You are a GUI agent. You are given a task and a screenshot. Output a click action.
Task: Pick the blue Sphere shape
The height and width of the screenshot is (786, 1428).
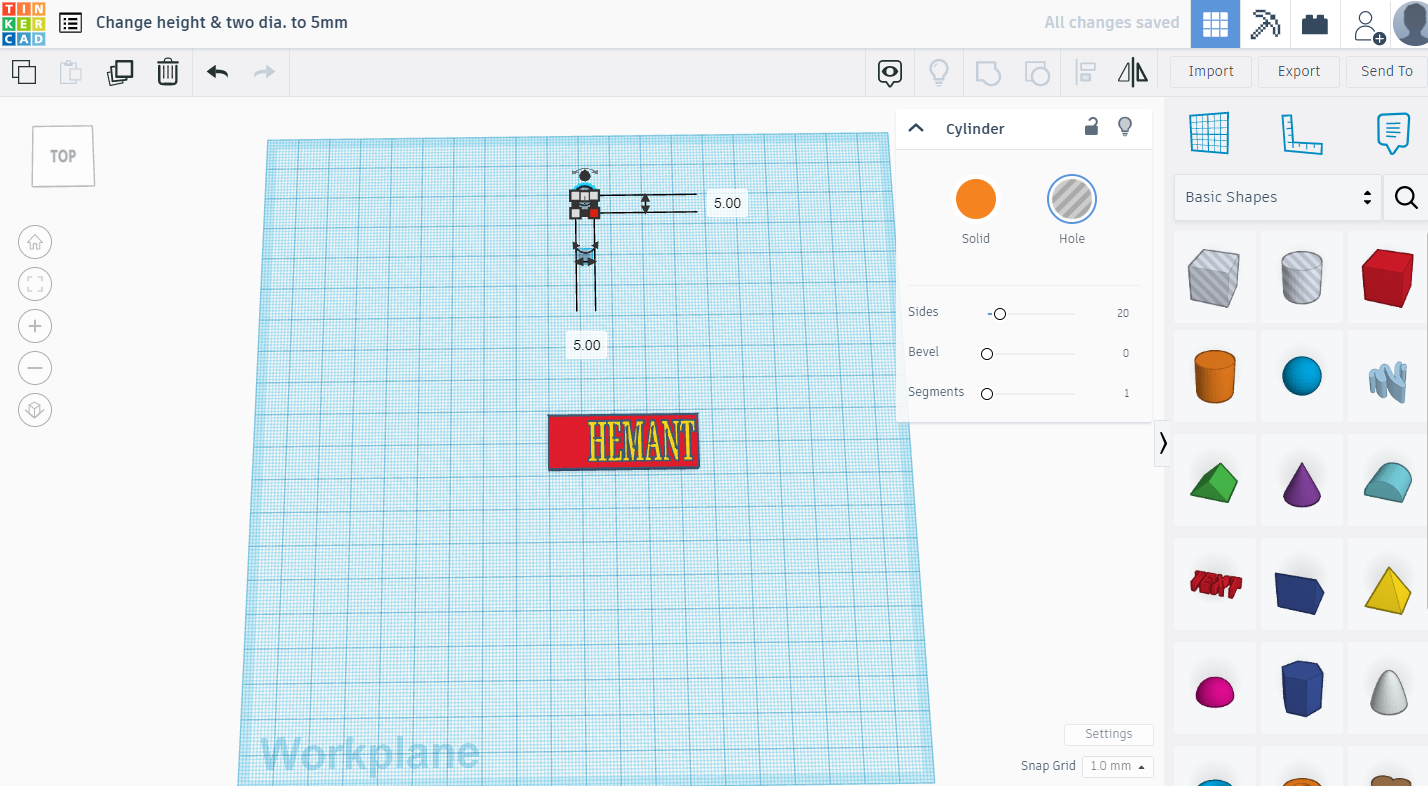tap(1302, 376)
